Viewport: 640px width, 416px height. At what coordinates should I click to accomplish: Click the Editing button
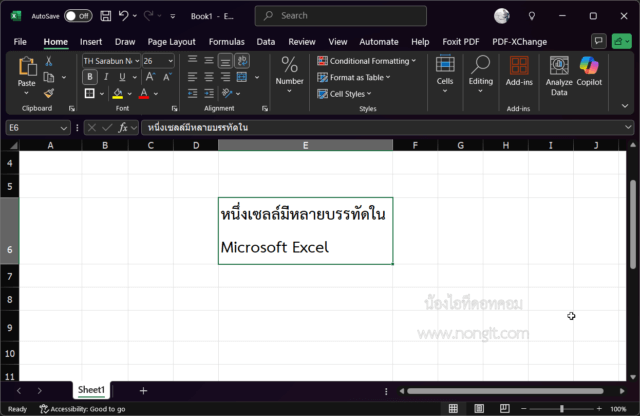click(480, 74)
